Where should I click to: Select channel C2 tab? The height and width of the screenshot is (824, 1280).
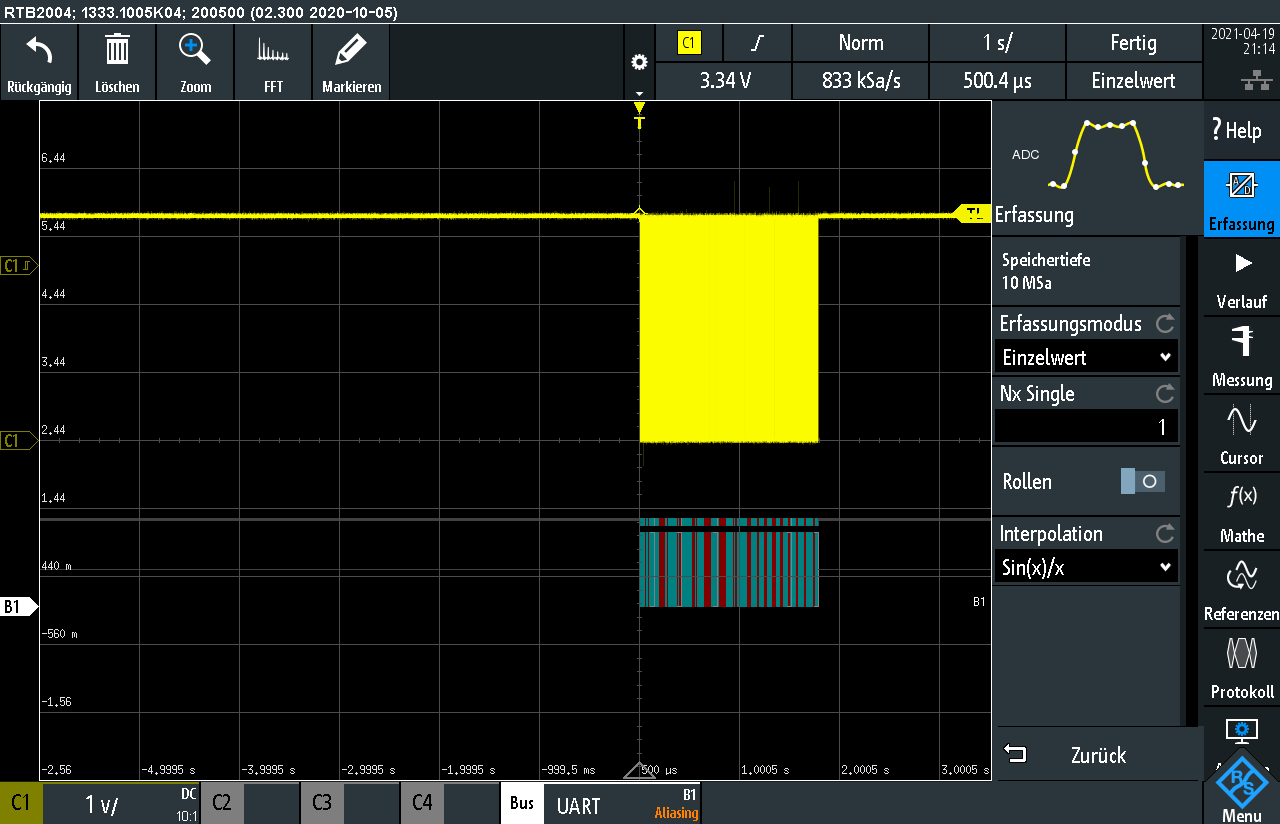click(221, 803)
